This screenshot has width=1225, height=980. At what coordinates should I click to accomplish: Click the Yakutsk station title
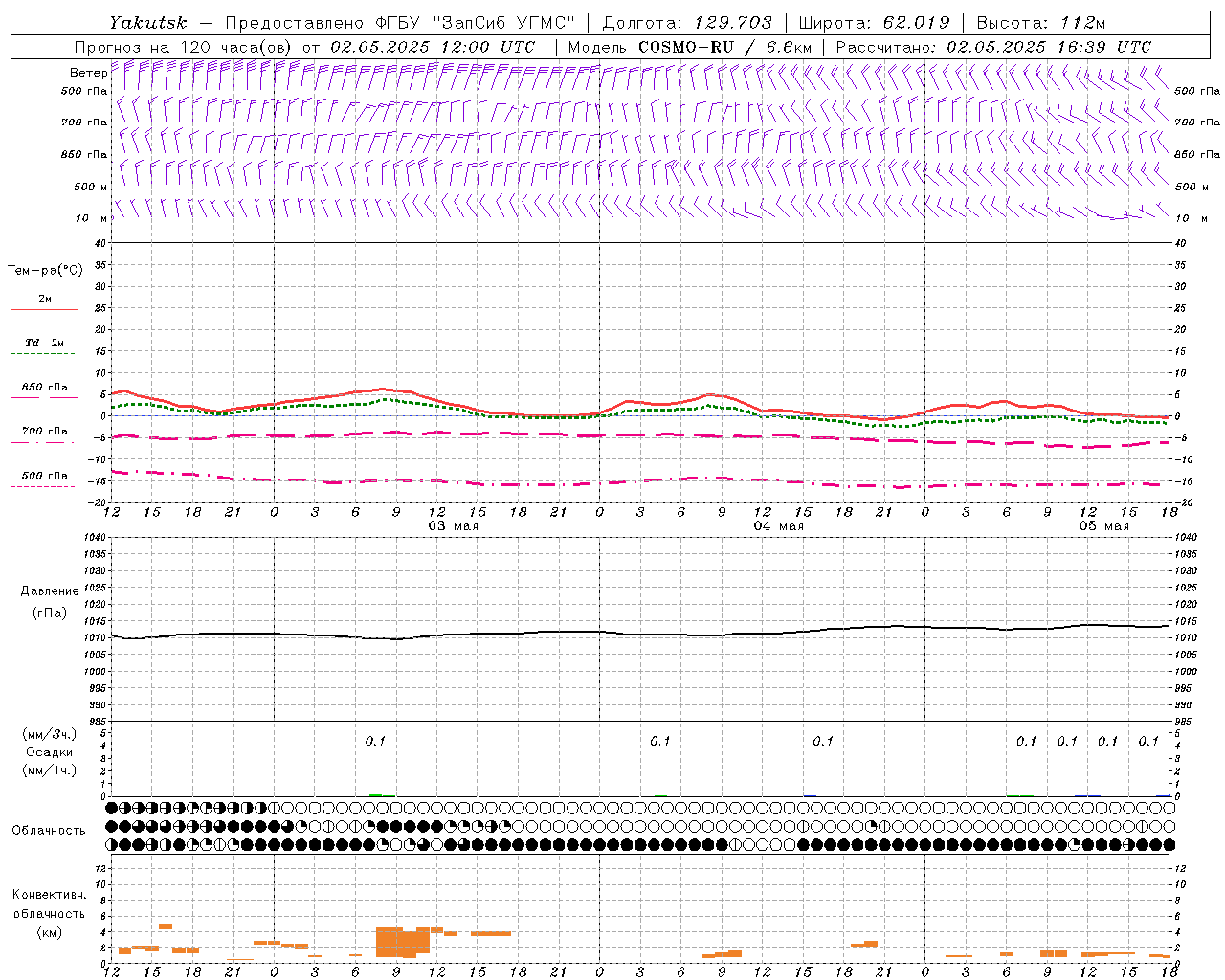(147, 23)
